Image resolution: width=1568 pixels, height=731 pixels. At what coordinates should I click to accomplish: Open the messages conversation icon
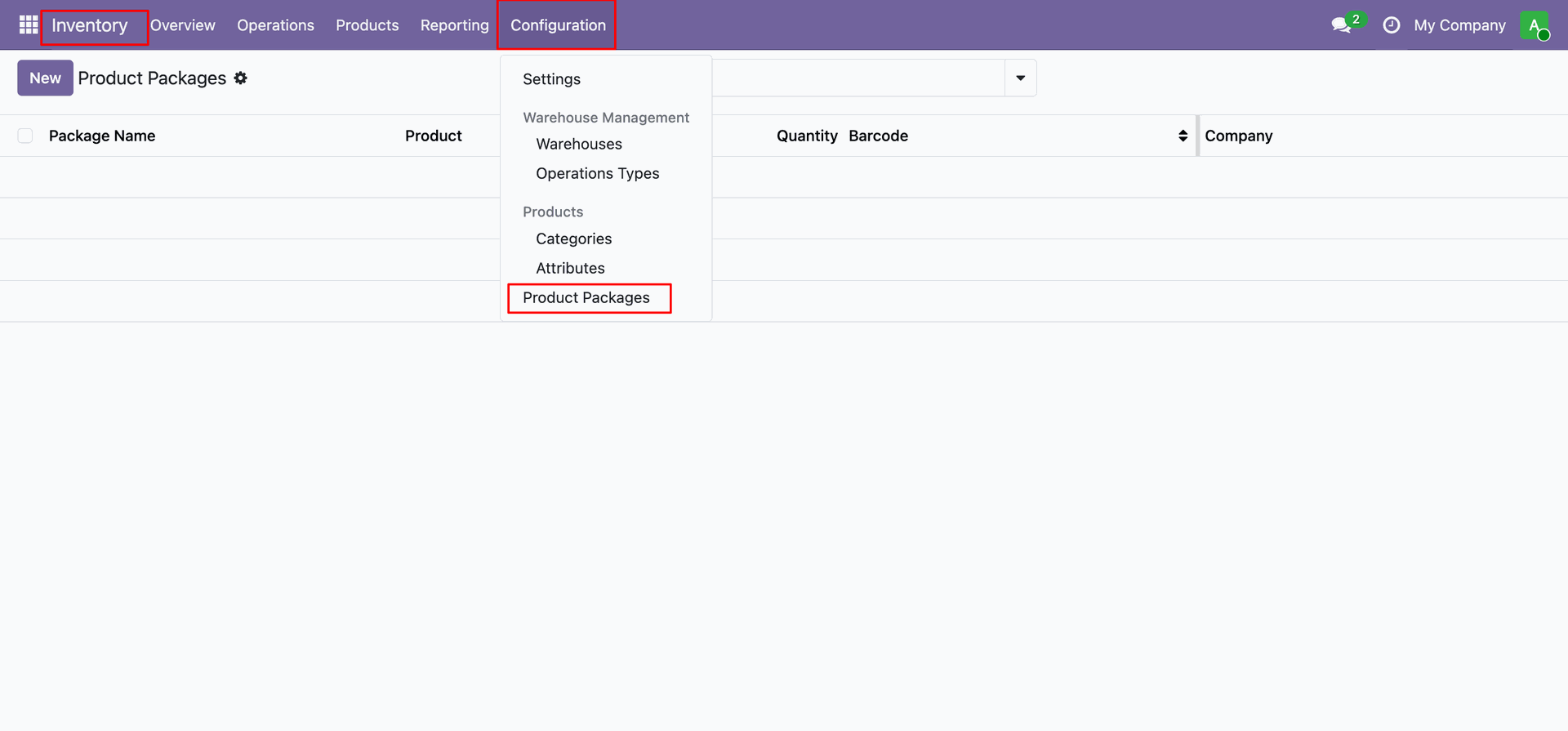[x=1341, y=25]
